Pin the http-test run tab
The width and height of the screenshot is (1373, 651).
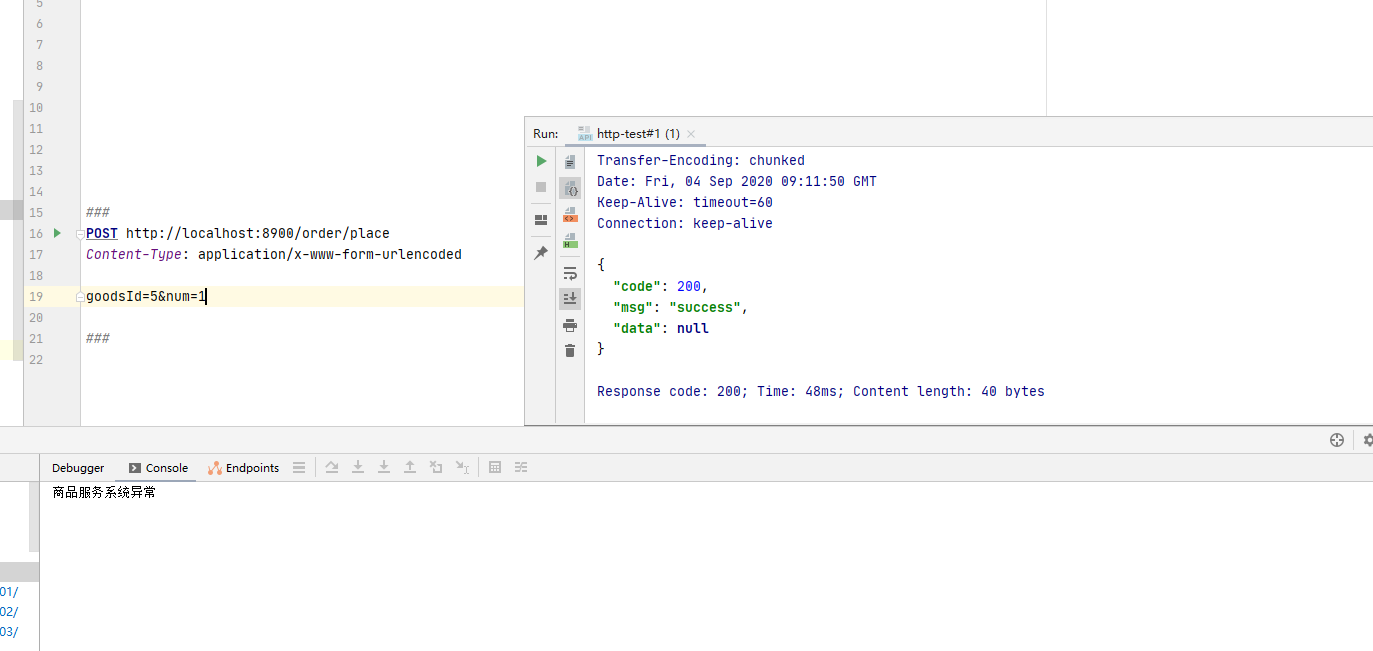[x=541, y=253]
